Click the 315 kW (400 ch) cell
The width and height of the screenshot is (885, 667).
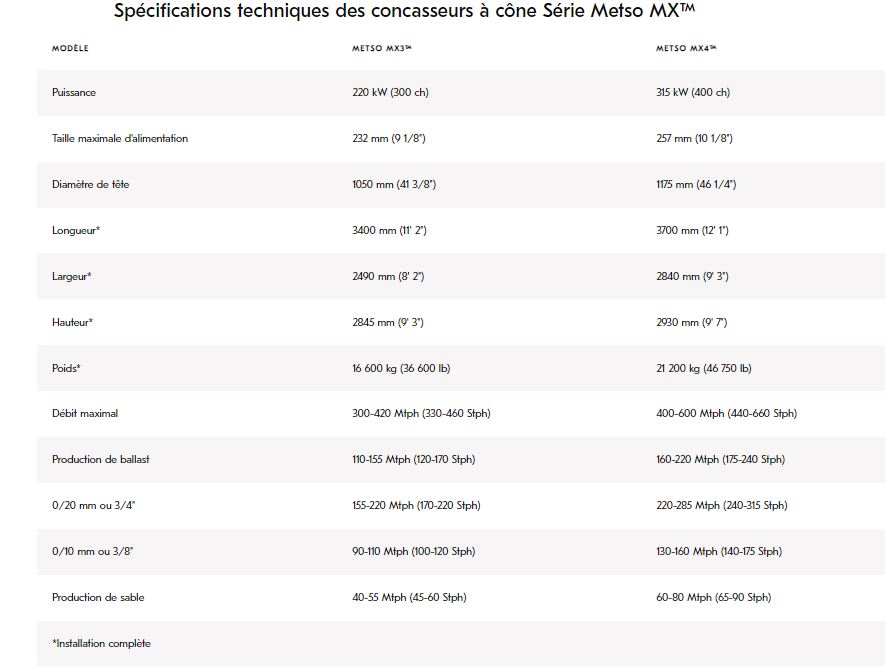point(693,93)
